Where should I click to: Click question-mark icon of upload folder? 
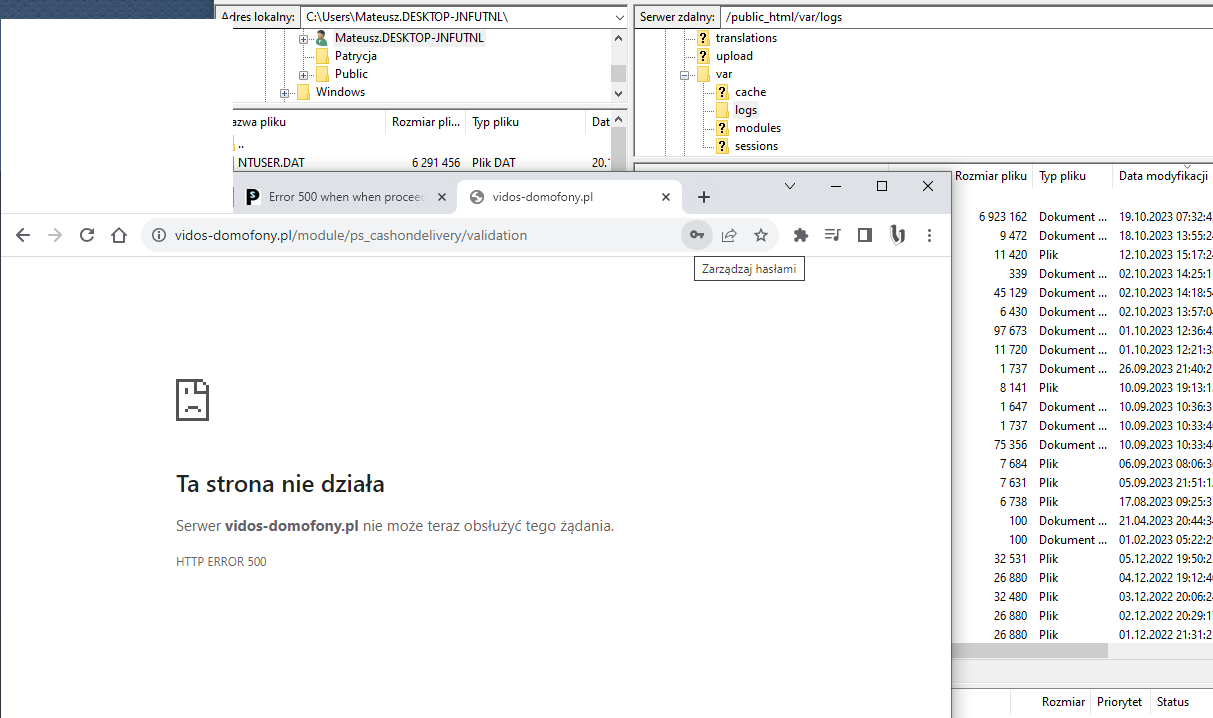704,56
